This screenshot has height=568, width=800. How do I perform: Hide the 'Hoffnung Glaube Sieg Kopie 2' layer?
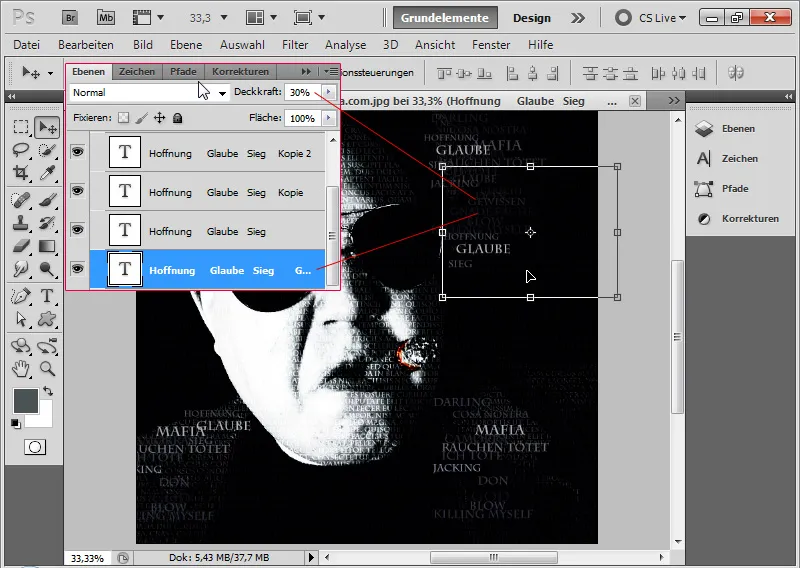point(77,152)
